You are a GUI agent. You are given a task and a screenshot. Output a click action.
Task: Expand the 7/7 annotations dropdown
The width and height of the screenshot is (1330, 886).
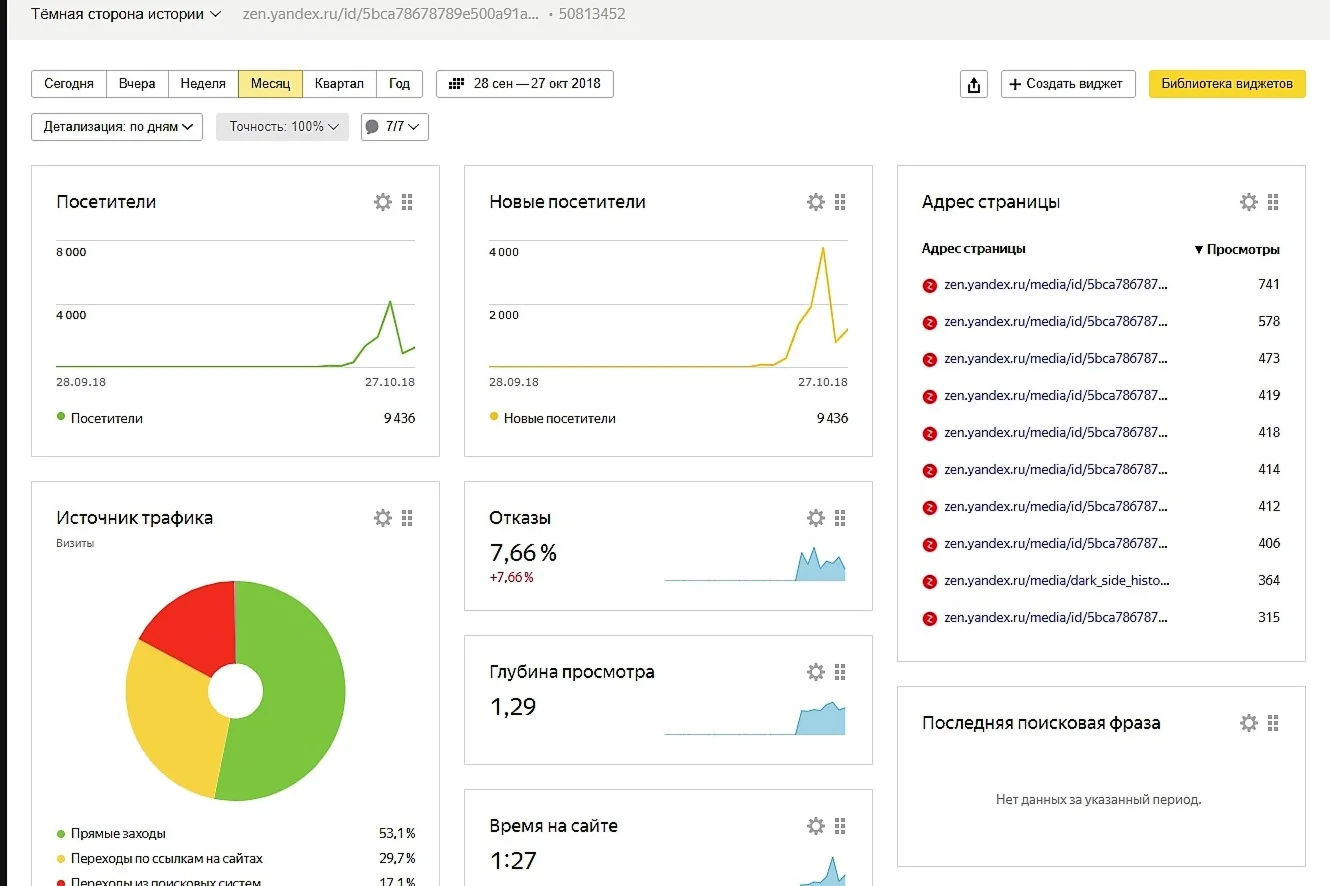pyautogui.click(x=394, y=127)
